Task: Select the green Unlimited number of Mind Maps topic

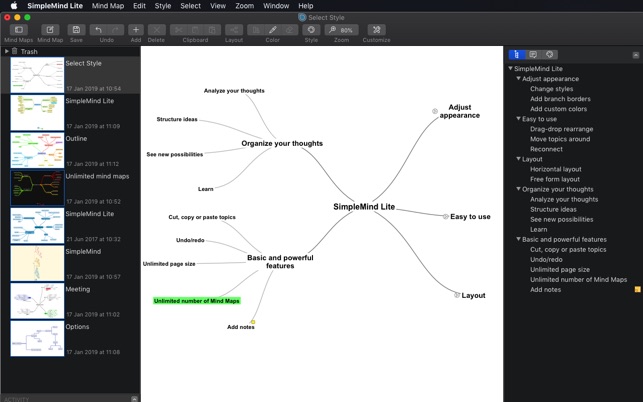Action: pos(196,301)
